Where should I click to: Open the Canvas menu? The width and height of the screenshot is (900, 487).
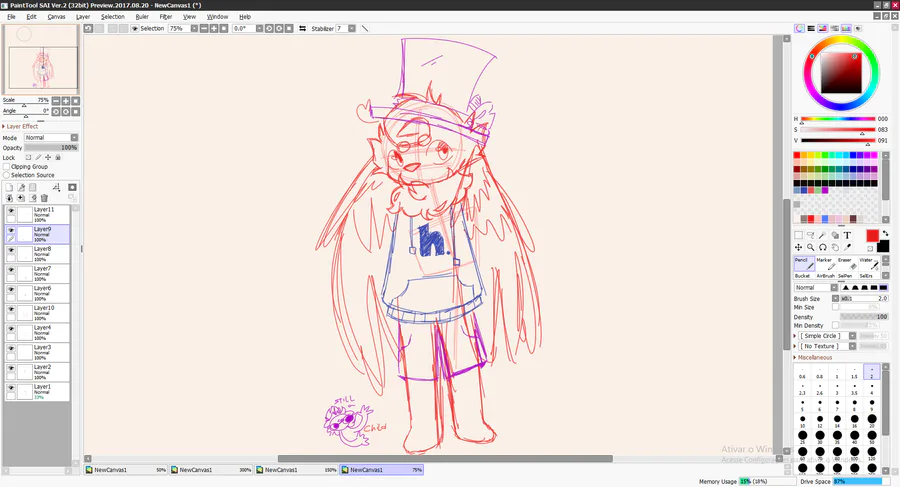[x=56, y=17]
